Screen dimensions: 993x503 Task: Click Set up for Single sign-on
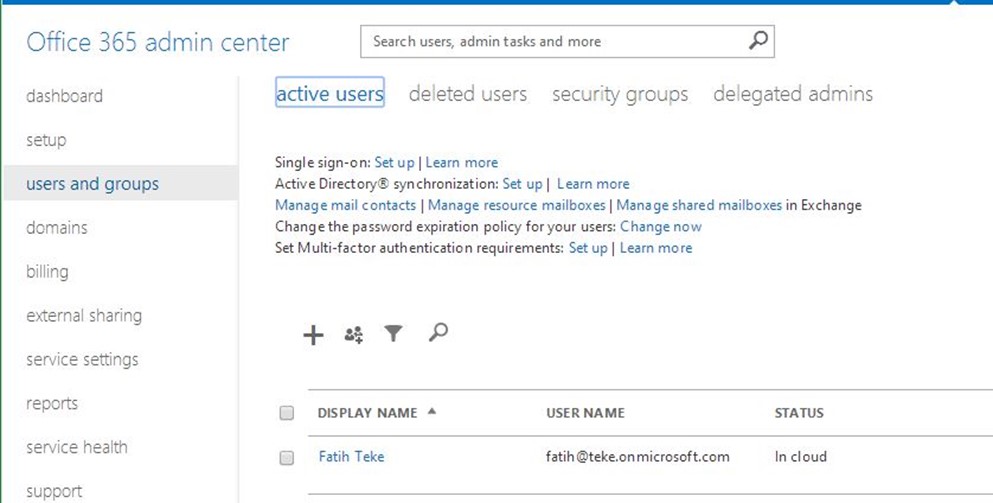(395, 163)
